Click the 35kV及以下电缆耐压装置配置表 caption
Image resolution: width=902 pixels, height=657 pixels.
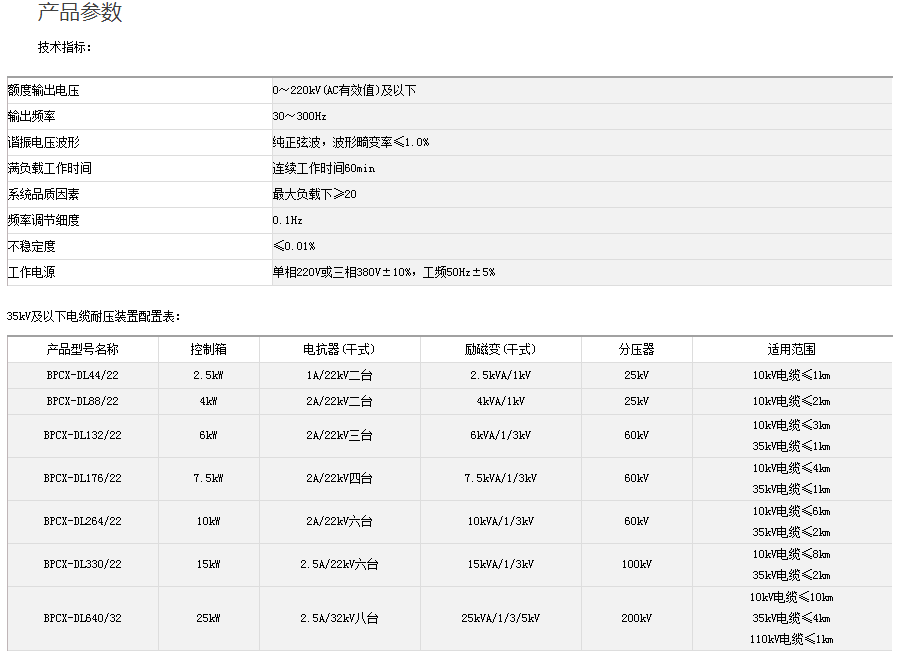tap(93, 316)
